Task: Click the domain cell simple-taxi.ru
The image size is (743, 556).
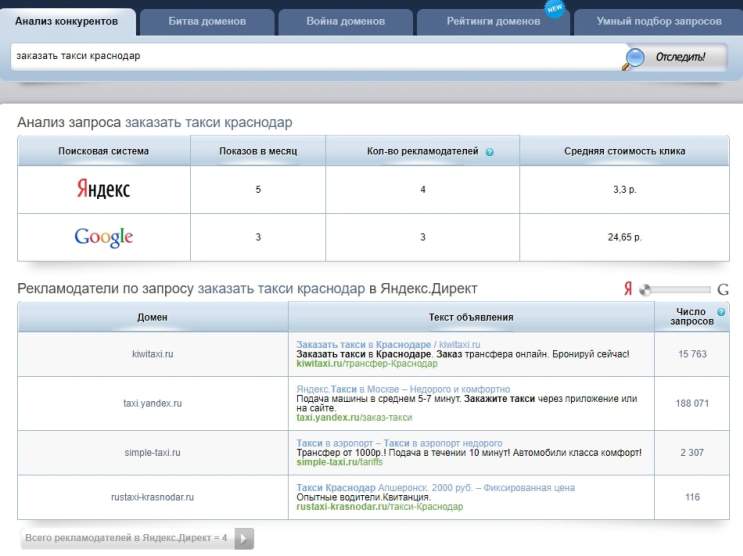Action: tap(153, 453)
